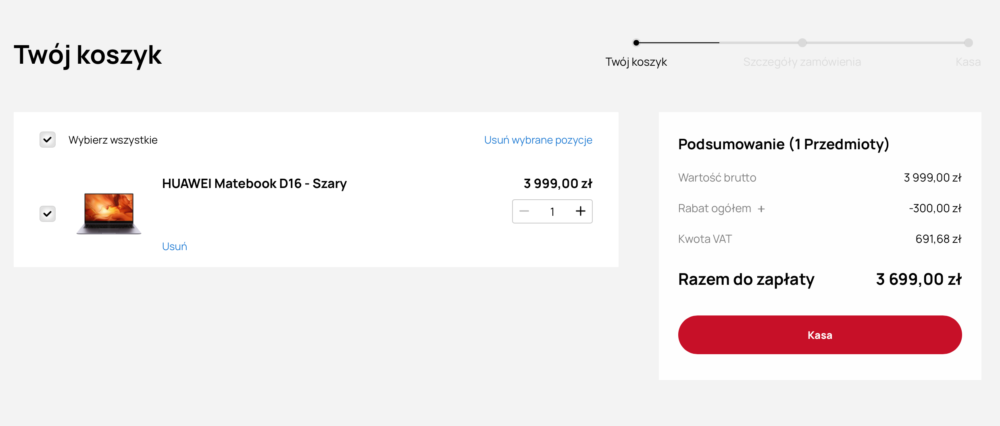Viewport: 1000px width, 426px height.
Task: Increase quantity with the plus button
Action: (580, 212)
